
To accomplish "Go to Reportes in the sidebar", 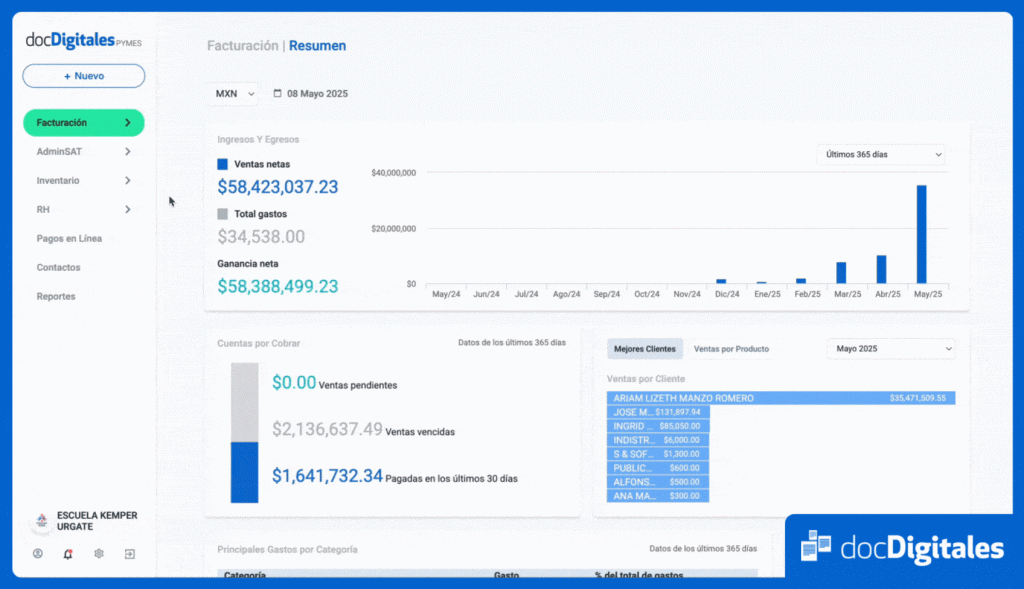I will pos(56,297).
